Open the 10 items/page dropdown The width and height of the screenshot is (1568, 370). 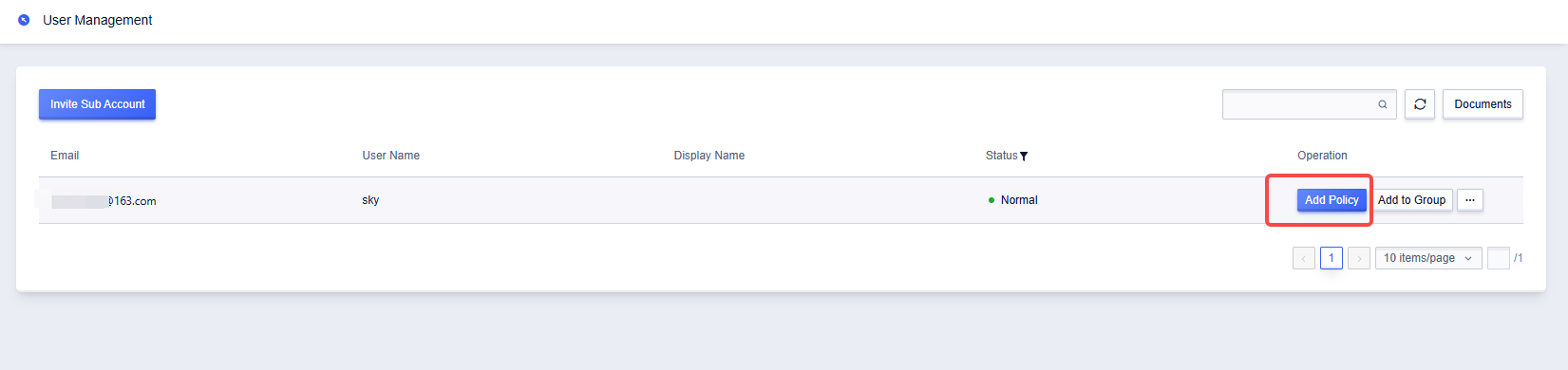[x=1428, y=258]
